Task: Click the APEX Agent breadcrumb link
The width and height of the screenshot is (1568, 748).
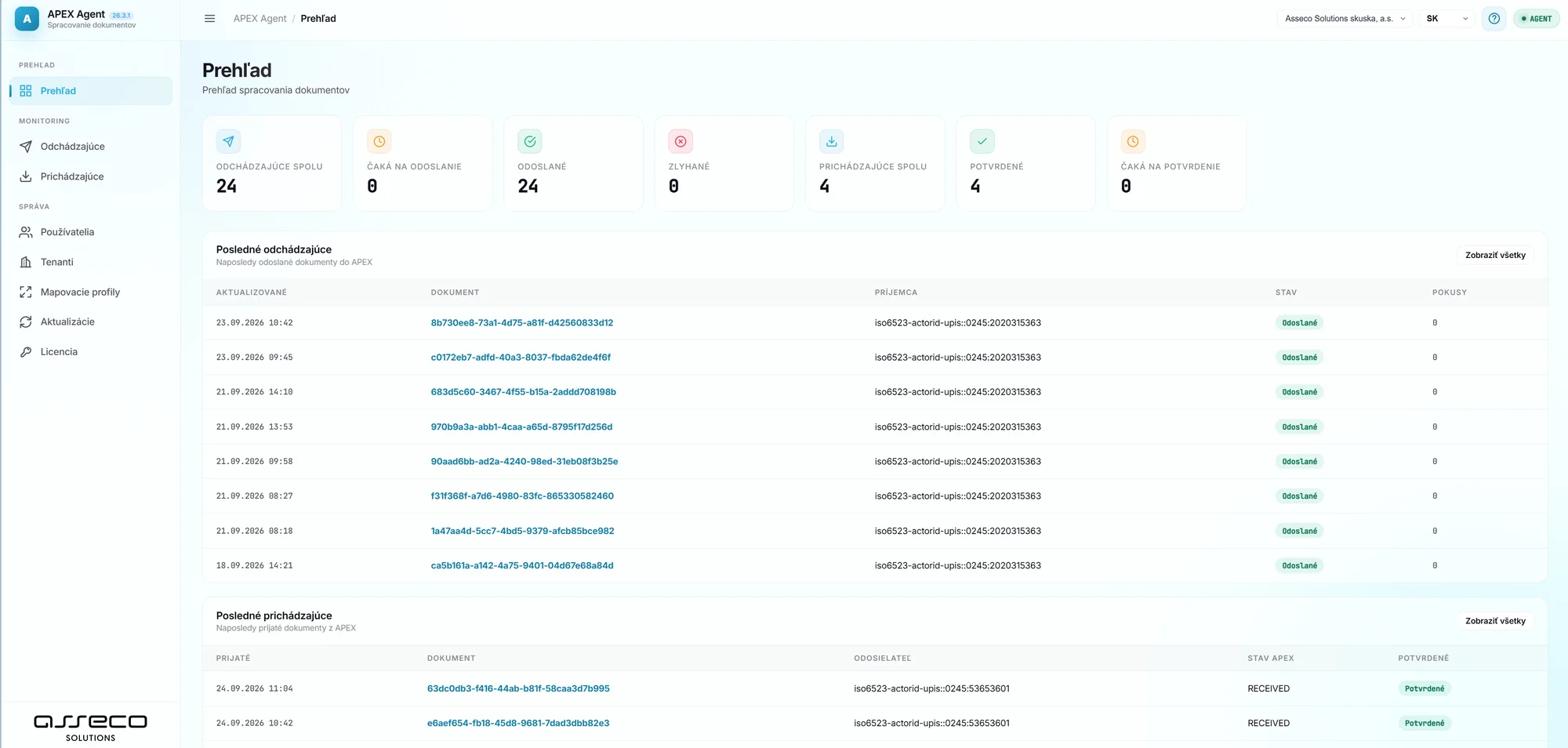Action: [260, 19]
